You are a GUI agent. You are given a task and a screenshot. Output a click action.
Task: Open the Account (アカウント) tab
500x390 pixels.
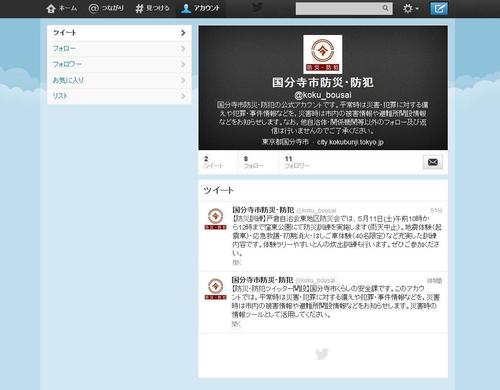pos(201,8)
